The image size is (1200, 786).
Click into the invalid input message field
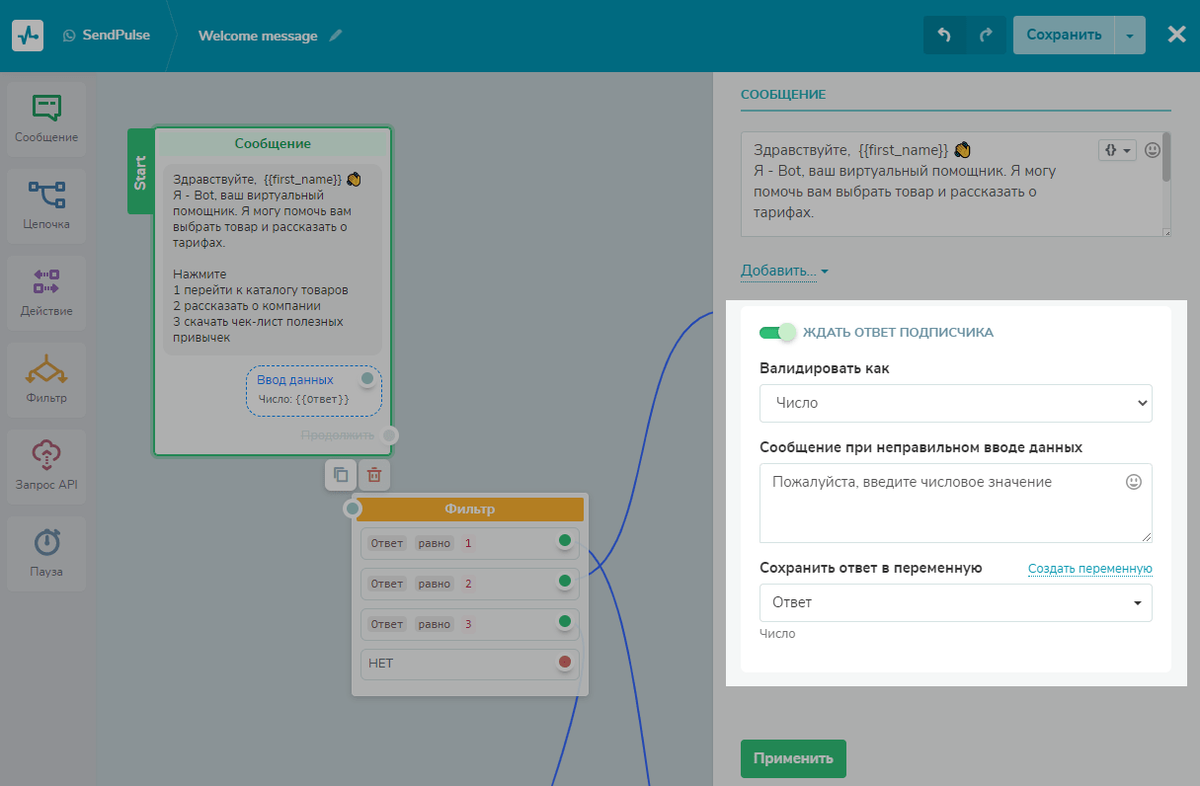pyautogui.click(x=956, y=503)
